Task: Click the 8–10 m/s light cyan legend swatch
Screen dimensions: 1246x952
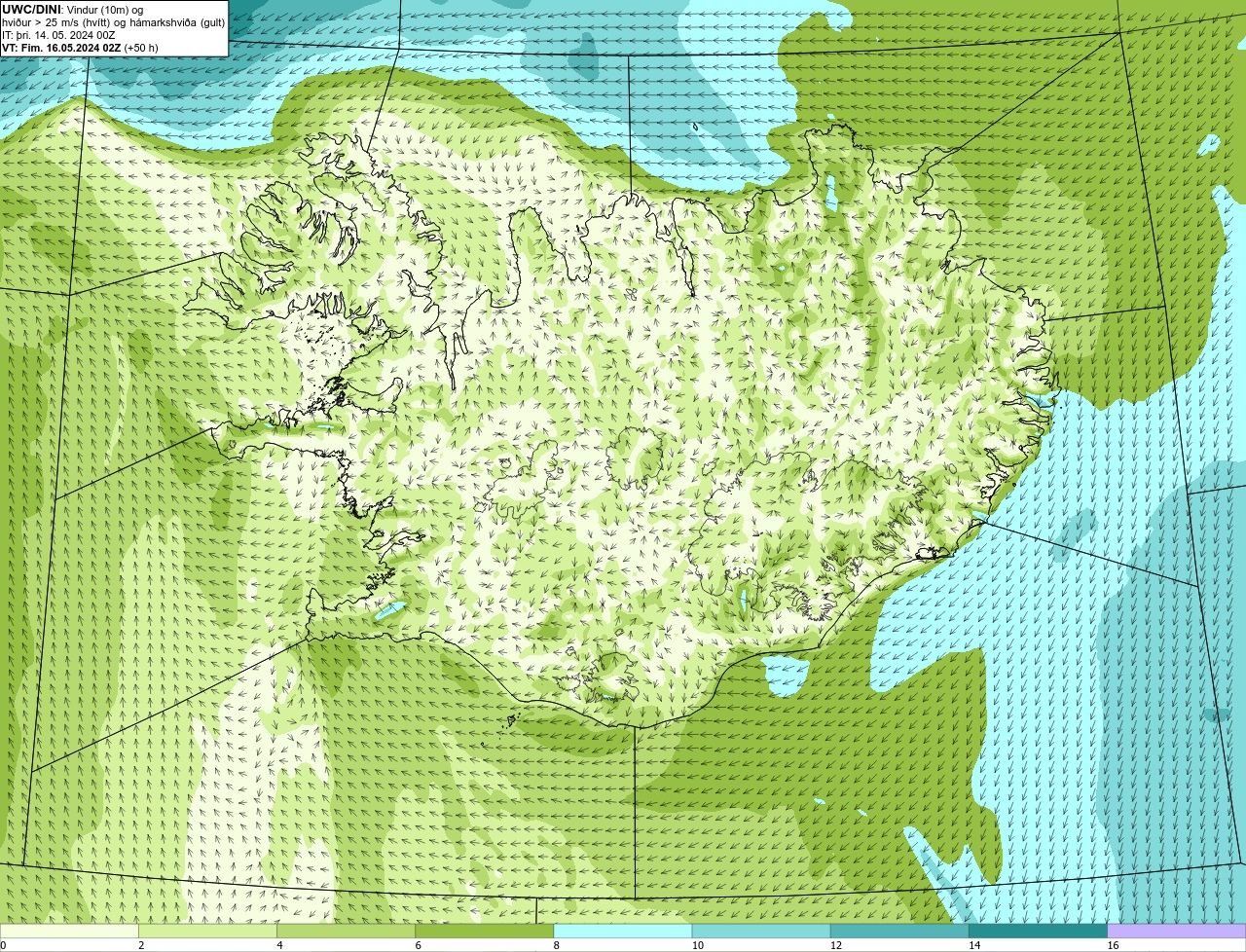Action: click(623, 931)
